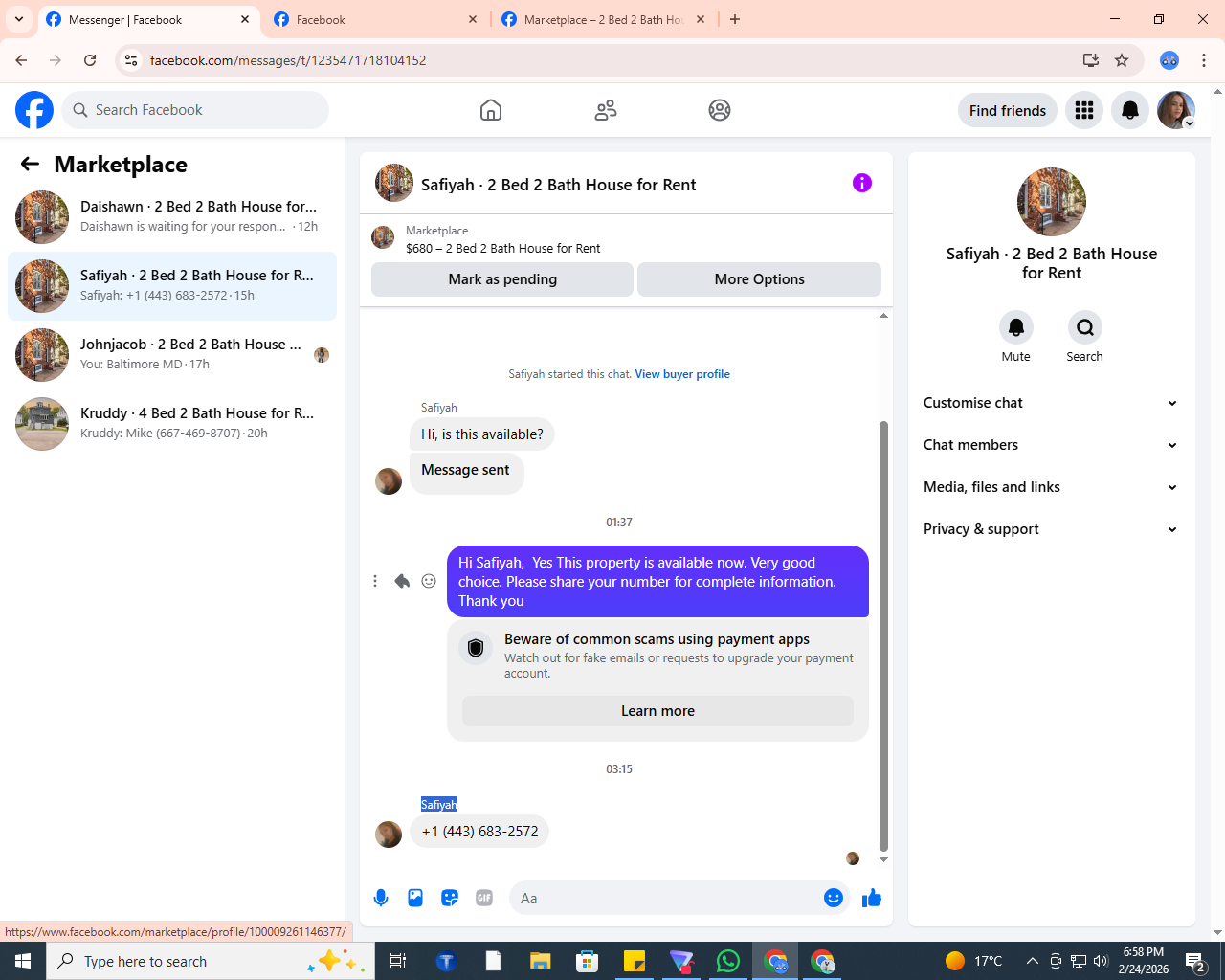Screen dimensions: 1225x980
Task: Reload the page in browser toolbar
Action: point(90,60)
